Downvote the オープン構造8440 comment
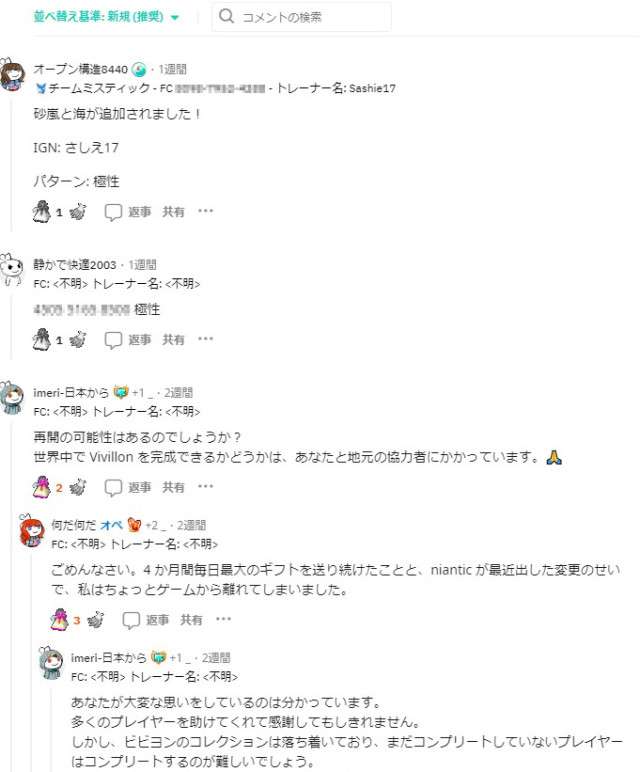The width and height of the screenshot is (640, 772). click(78, 212)
